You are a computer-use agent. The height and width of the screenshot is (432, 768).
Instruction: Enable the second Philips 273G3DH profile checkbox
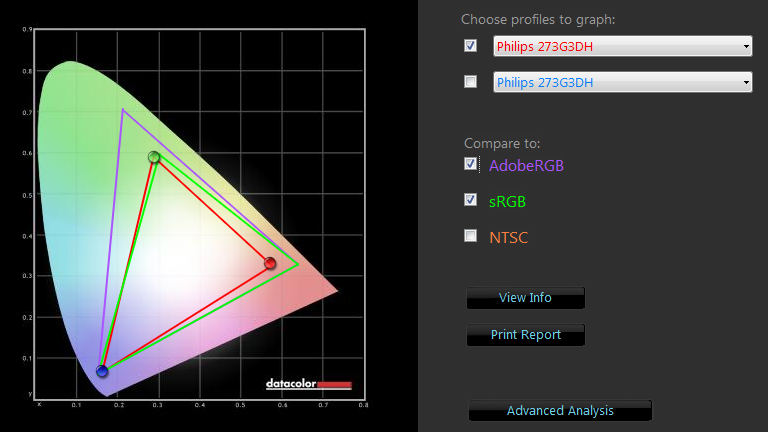471,82
